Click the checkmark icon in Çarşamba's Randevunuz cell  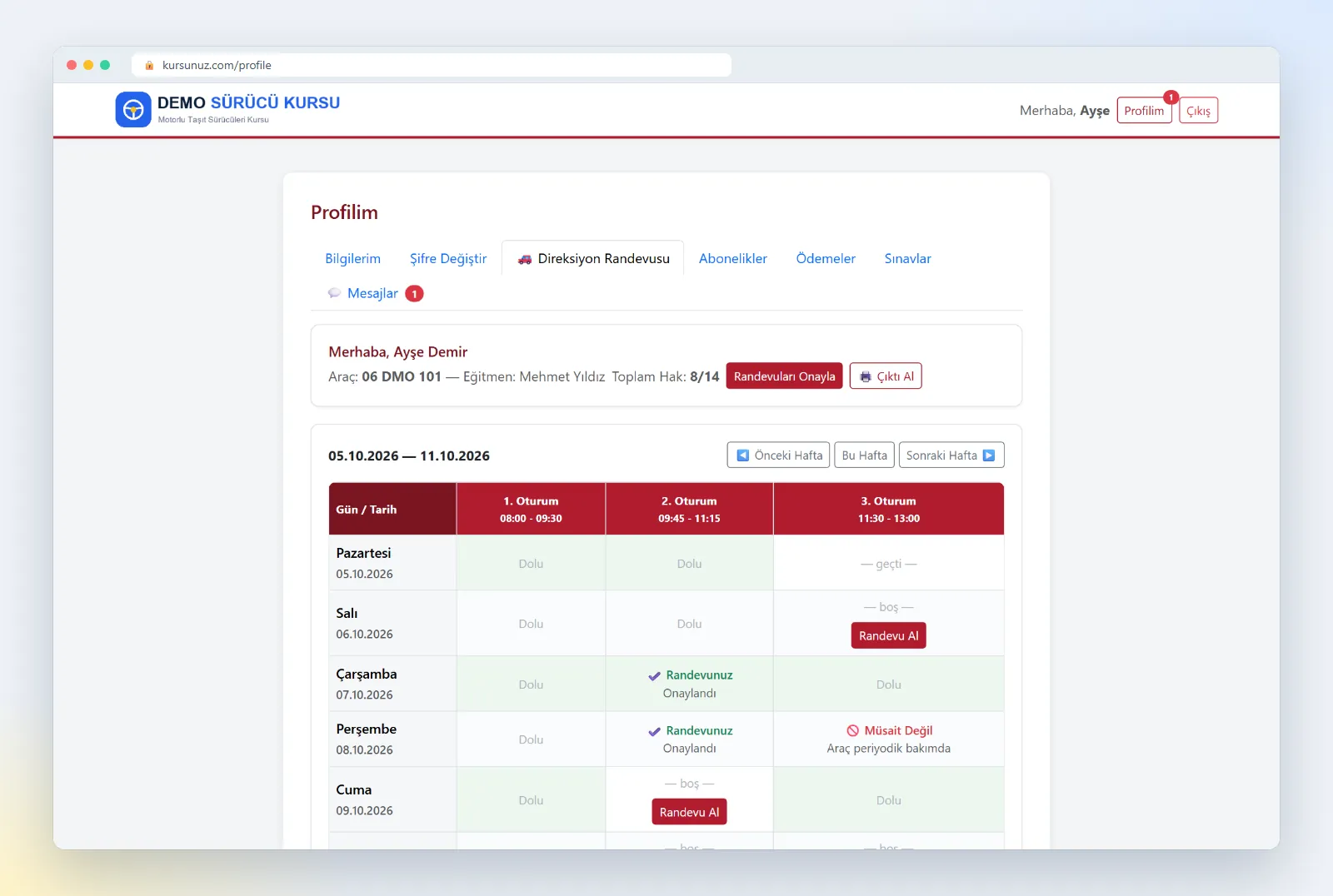point(654,676)
